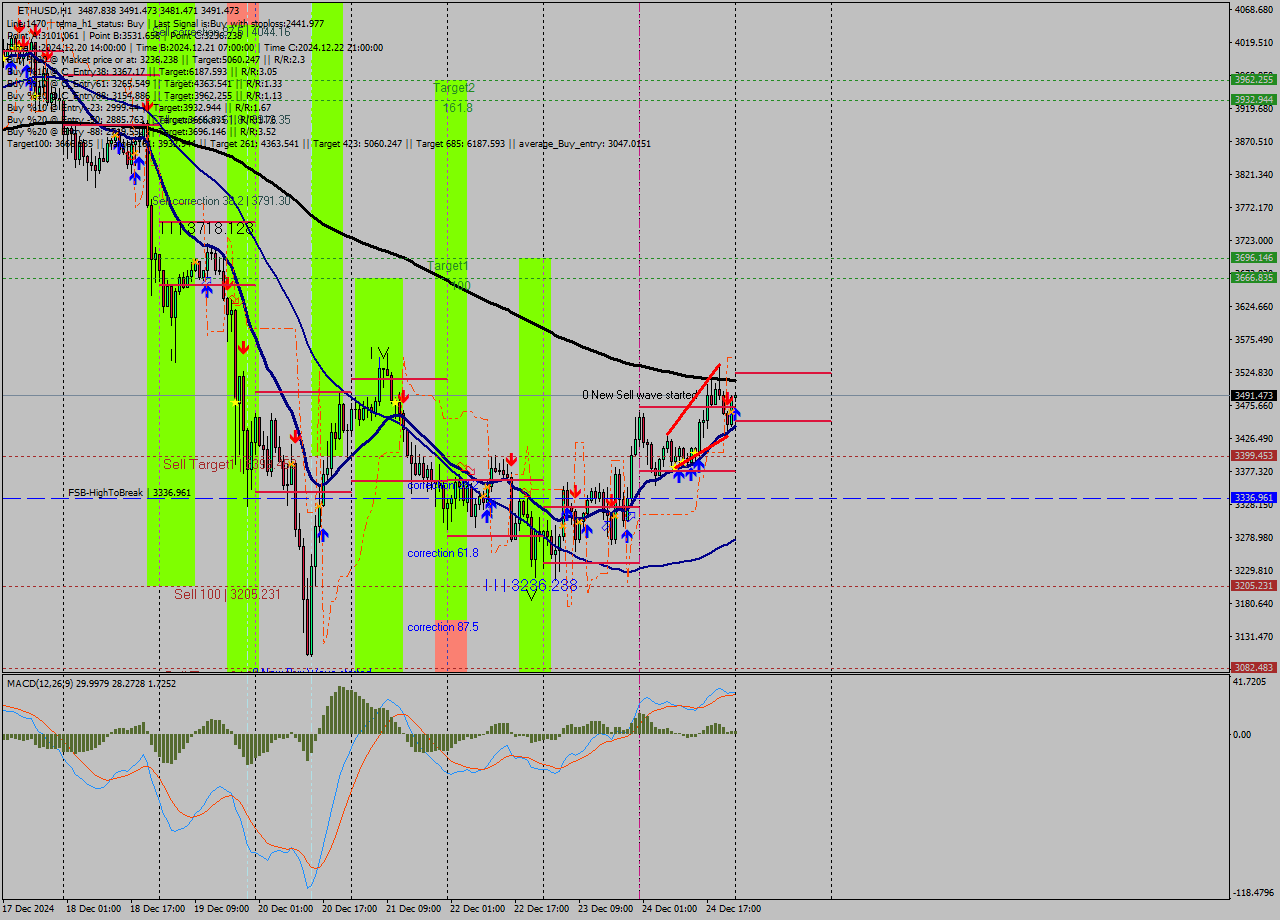Click green price tag 3666.835

coord(1253,278)
